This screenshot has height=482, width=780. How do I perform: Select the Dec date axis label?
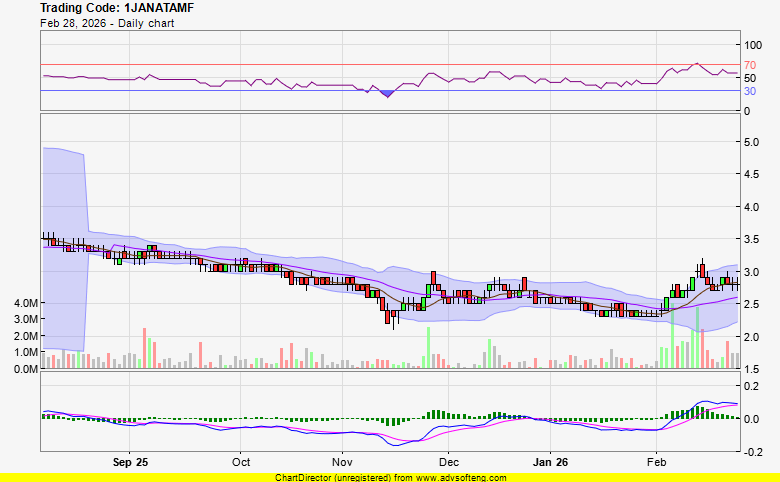[448, 463]
